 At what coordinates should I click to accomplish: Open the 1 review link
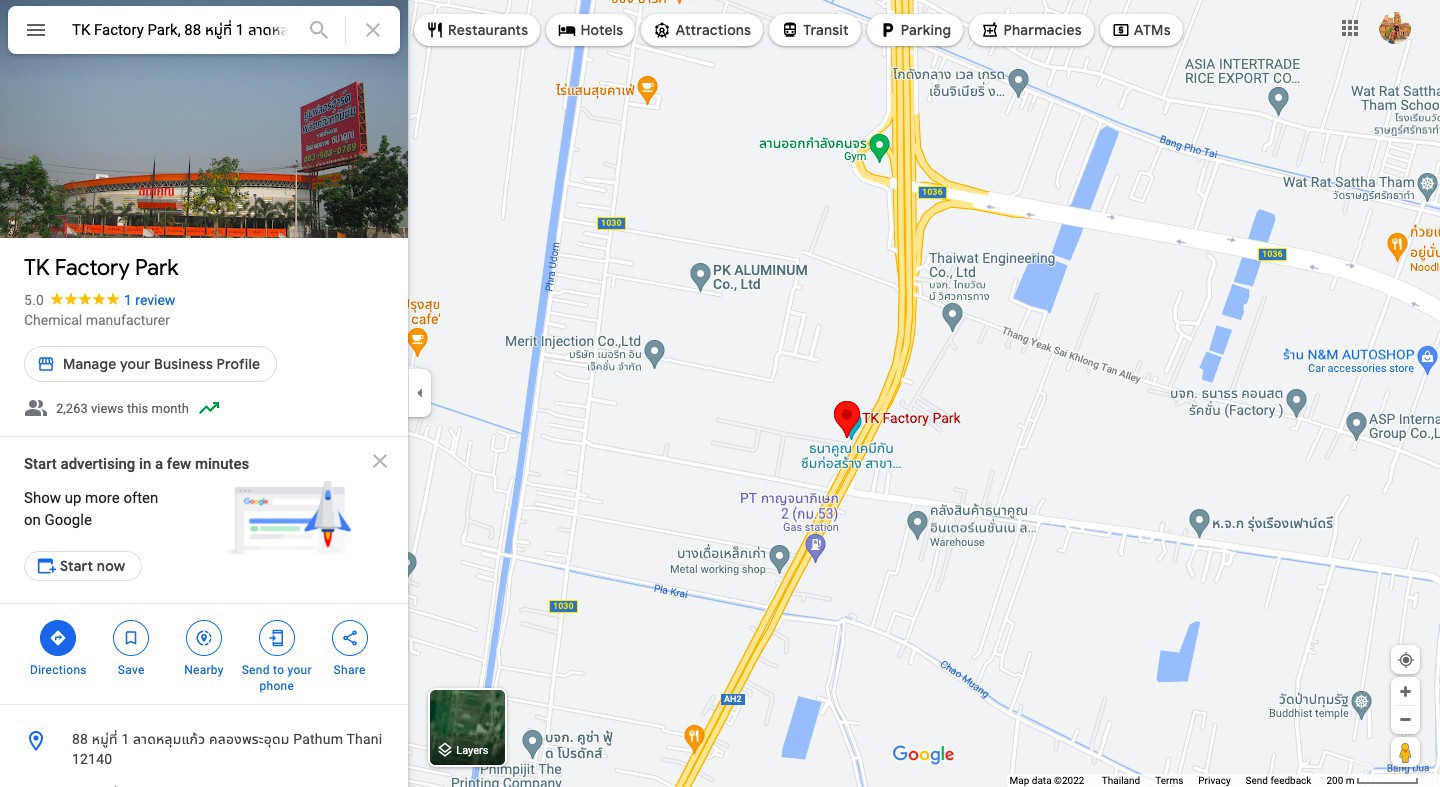(x=149, y=300)
